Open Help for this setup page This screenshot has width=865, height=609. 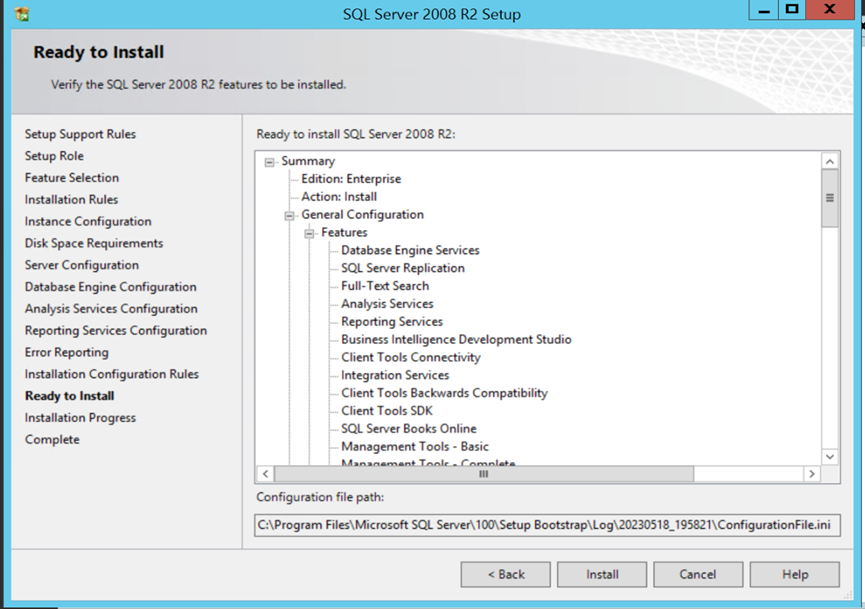794,574
